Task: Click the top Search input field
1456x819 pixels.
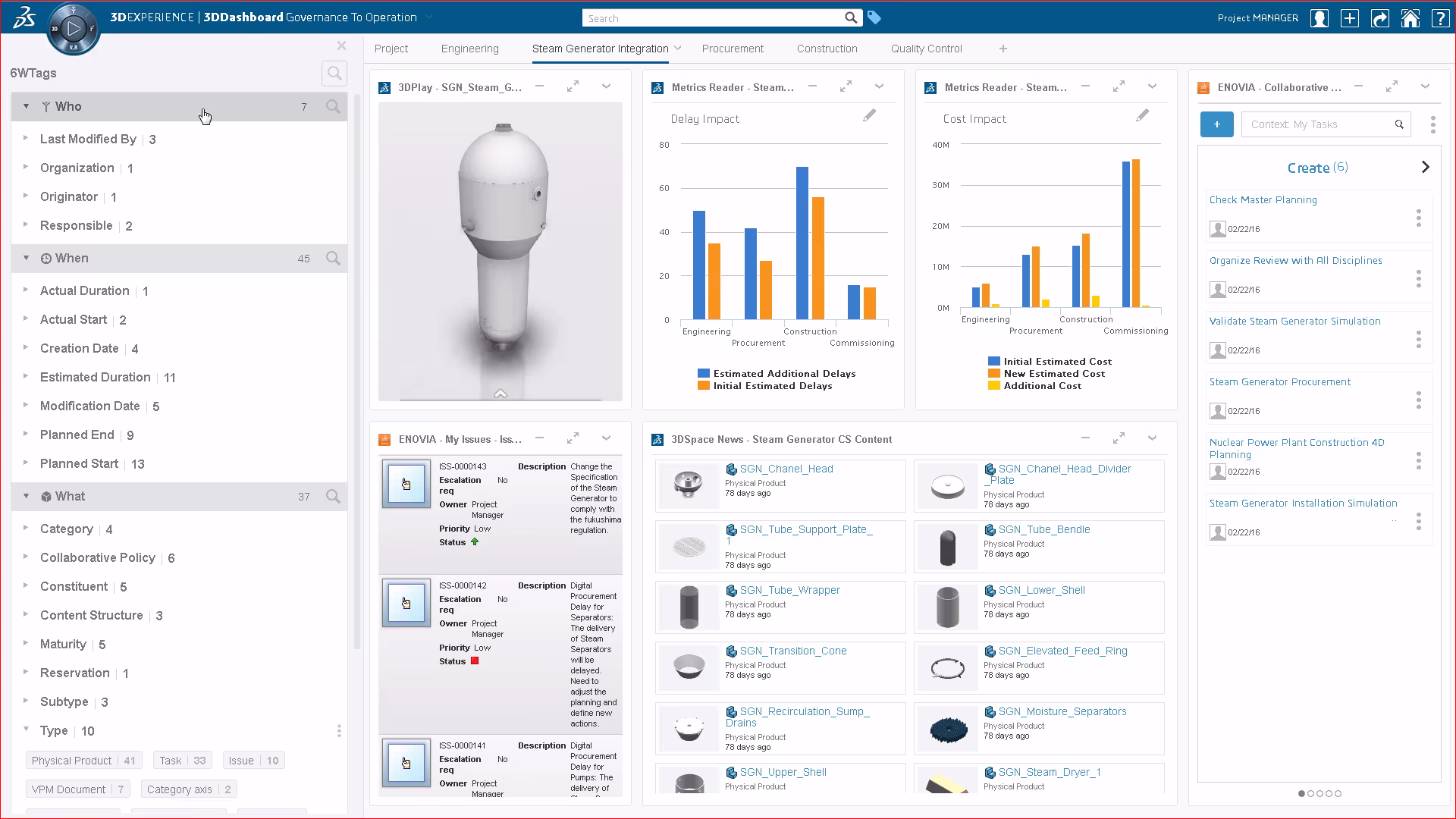Action: point(713,17)
